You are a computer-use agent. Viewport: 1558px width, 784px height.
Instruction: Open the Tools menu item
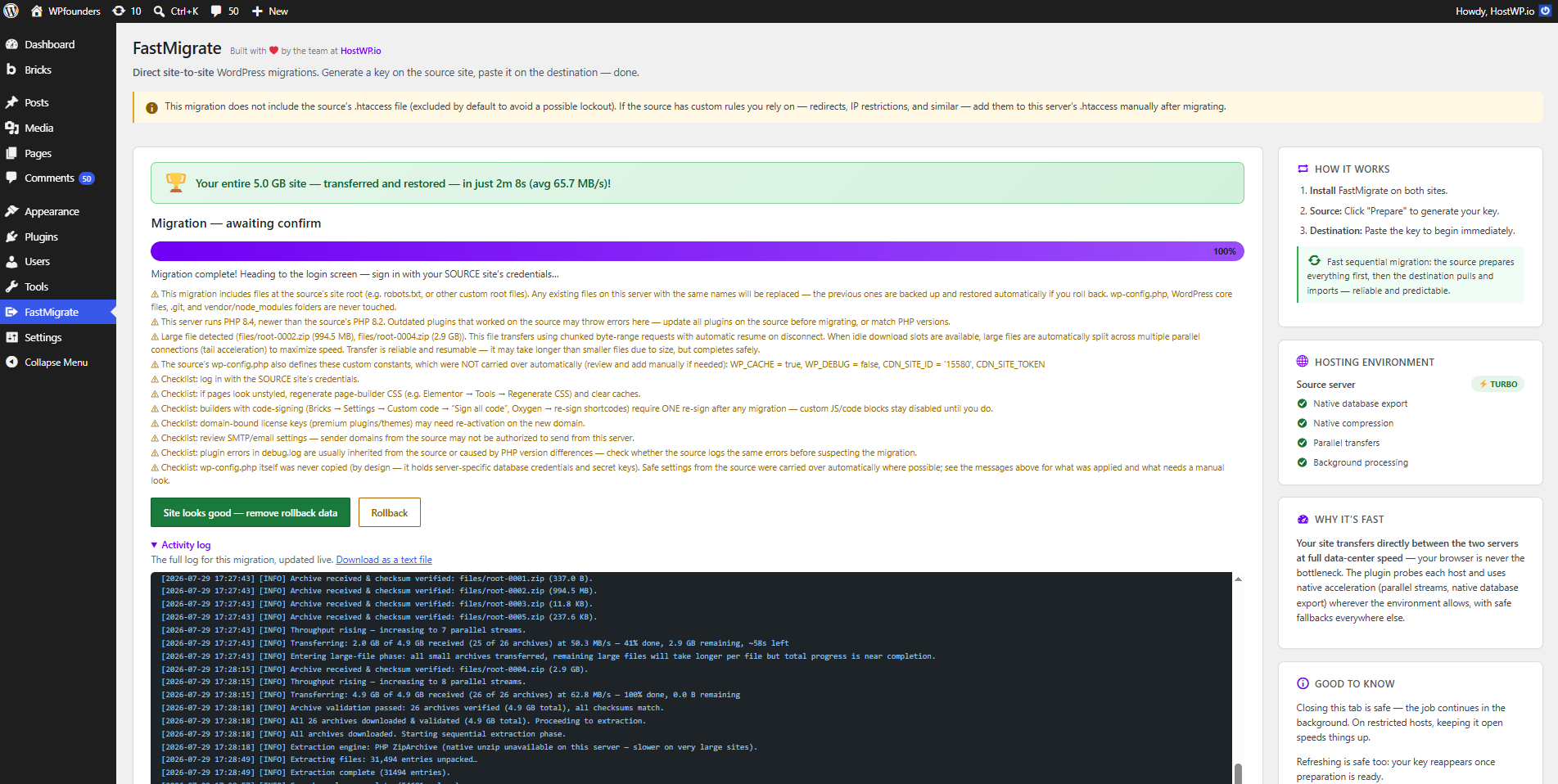(36, 286)
